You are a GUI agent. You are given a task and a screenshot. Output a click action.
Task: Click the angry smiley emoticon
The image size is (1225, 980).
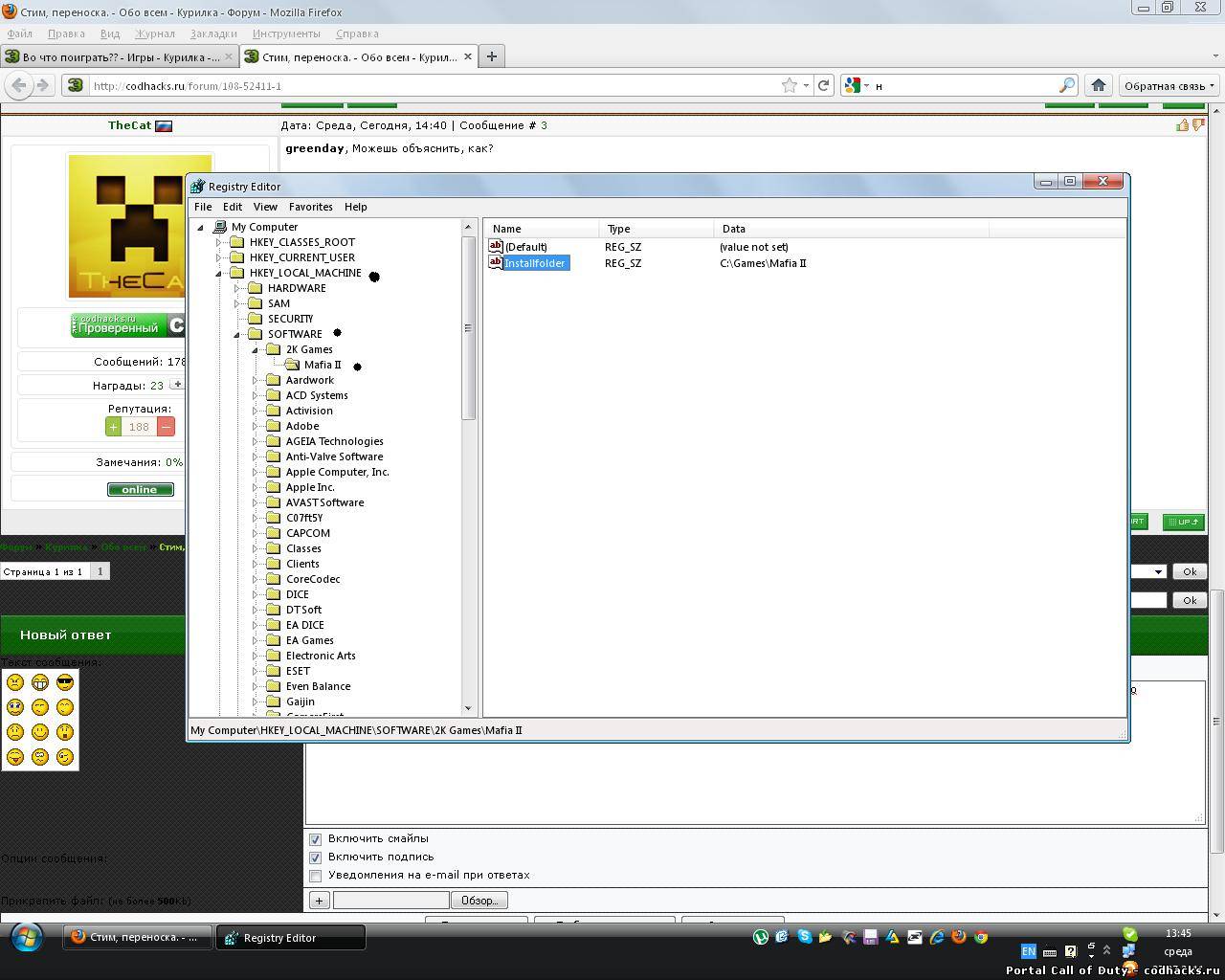coord(15,682)
